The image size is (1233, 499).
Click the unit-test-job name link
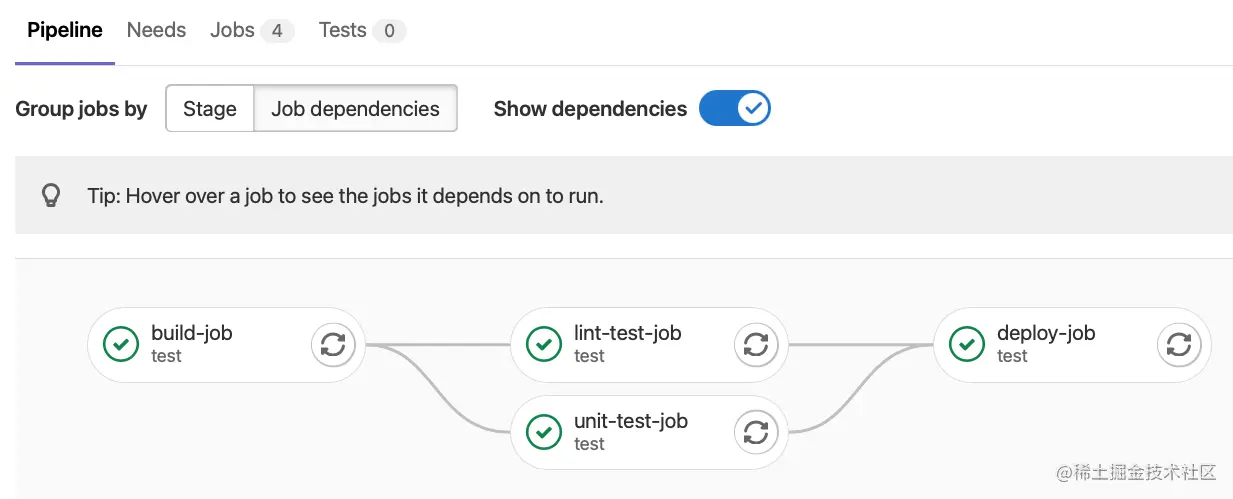click(x=630, y=421)
